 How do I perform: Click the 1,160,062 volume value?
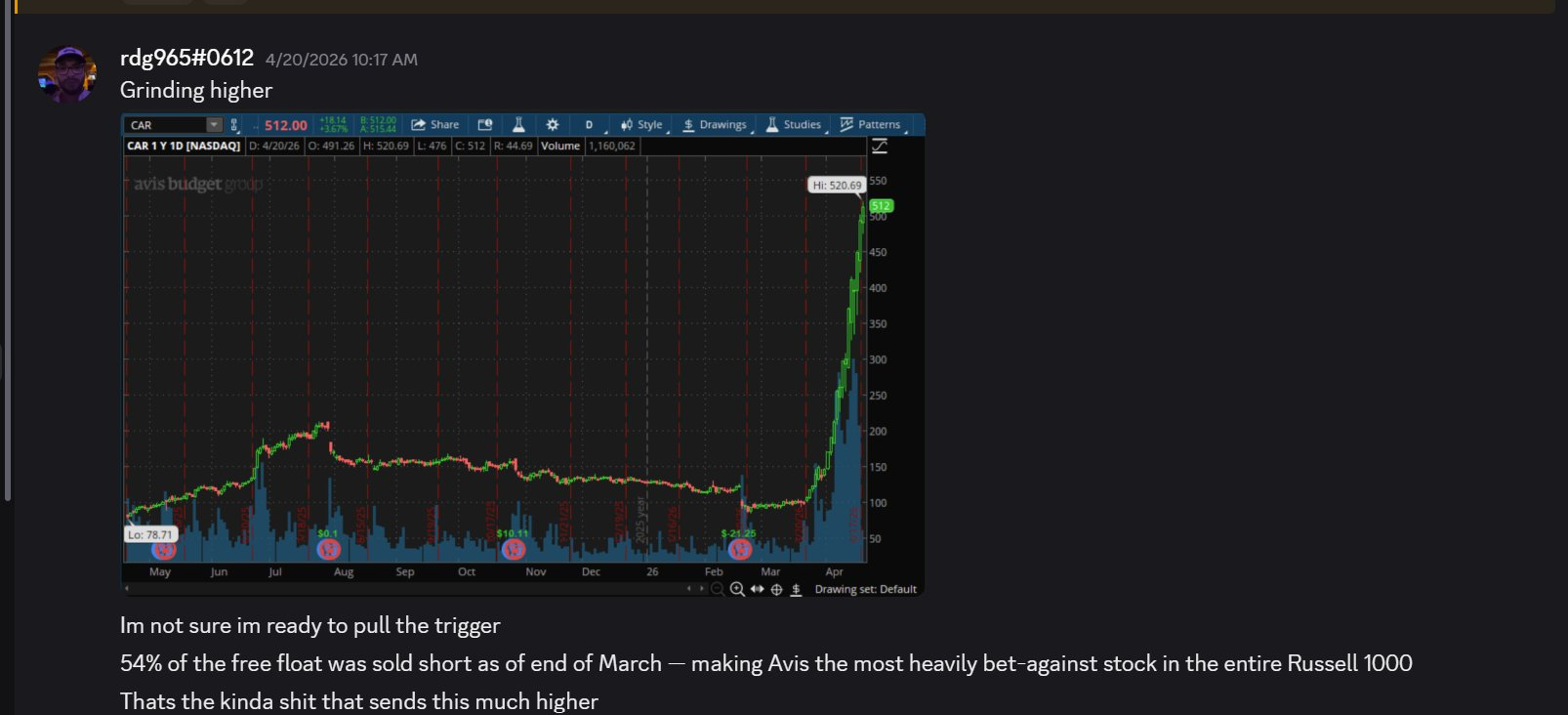coord(612,146)
